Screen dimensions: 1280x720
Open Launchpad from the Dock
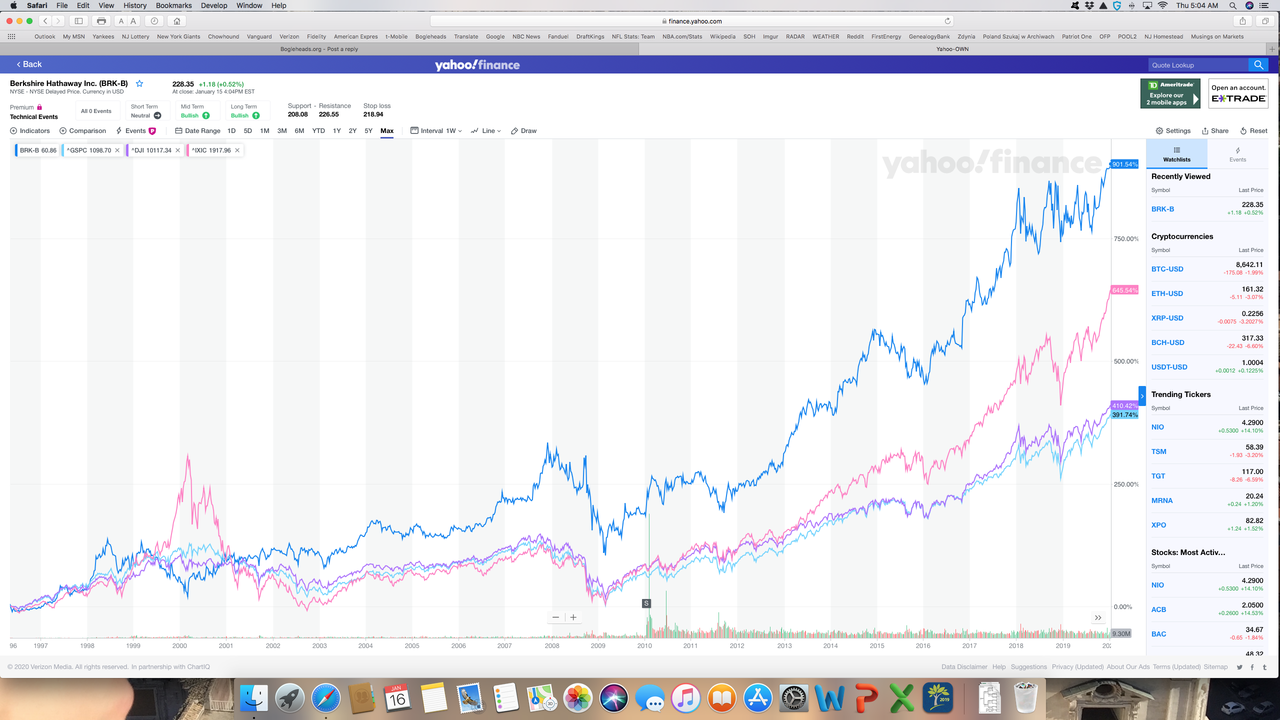click(x=290, y=697)
